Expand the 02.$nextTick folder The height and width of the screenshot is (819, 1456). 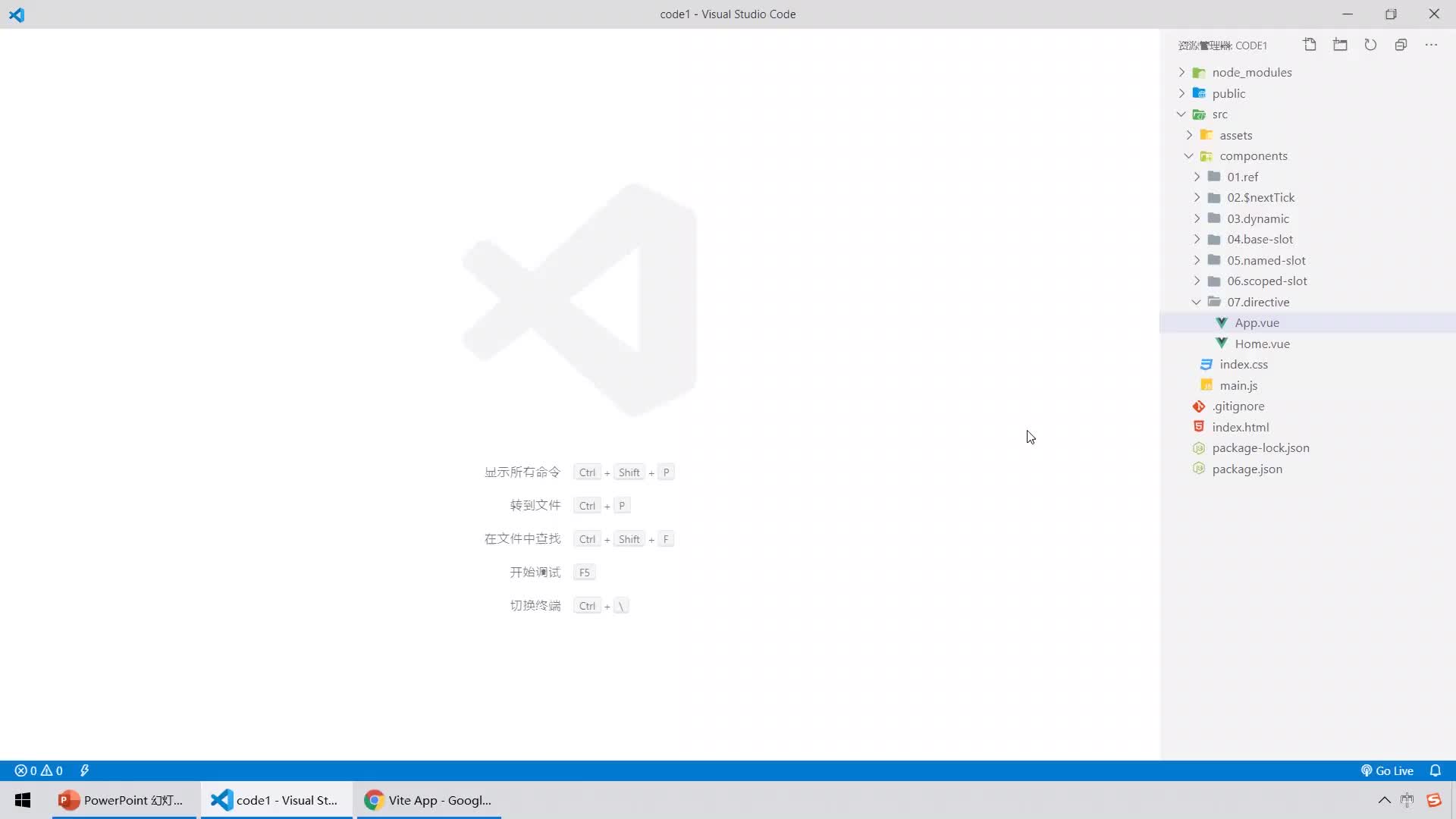coord(1307,197)
